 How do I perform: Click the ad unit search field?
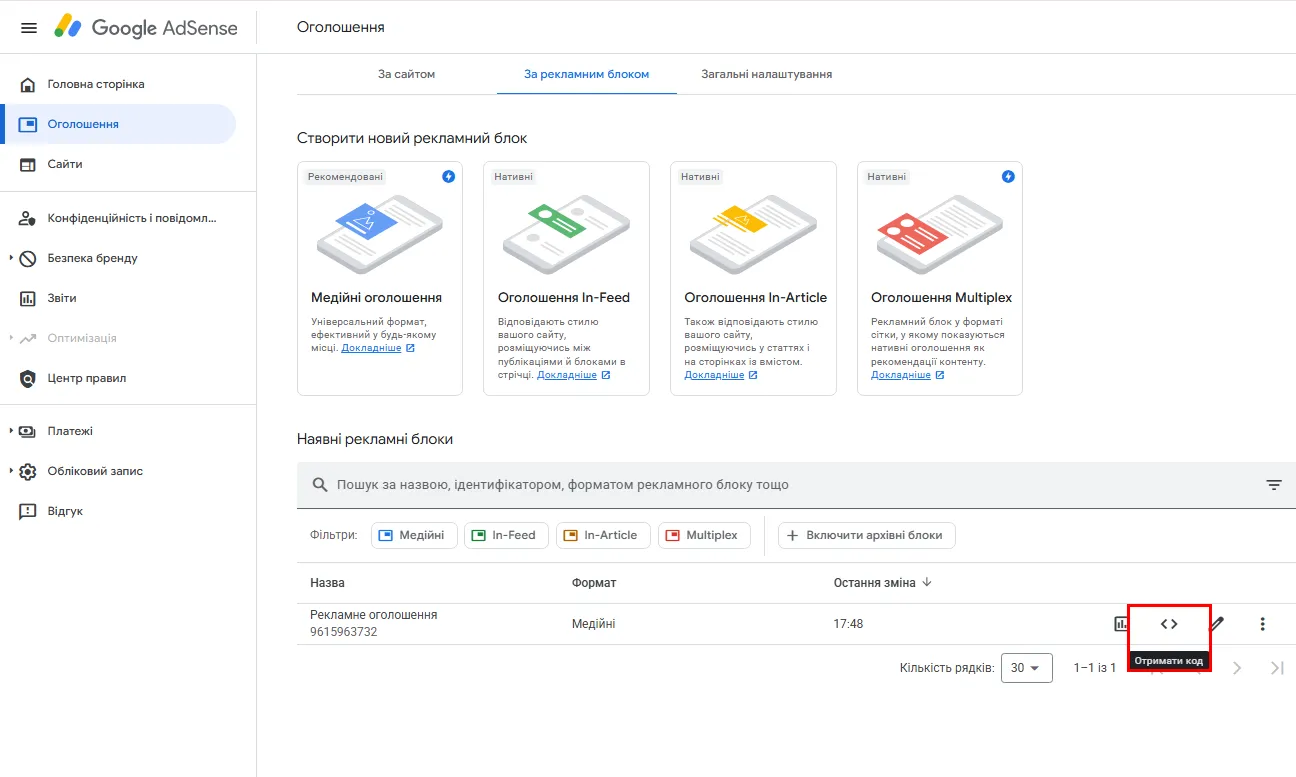780,485
